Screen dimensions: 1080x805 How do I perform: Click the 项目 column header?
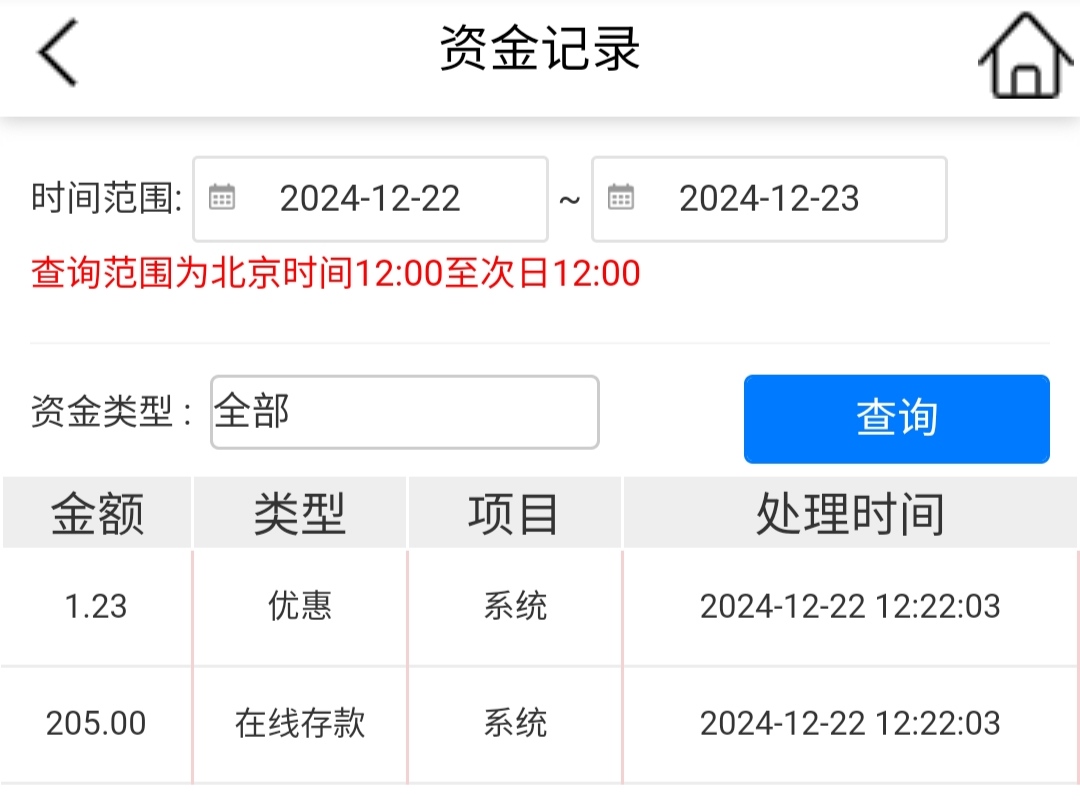(x=514, y=514)
